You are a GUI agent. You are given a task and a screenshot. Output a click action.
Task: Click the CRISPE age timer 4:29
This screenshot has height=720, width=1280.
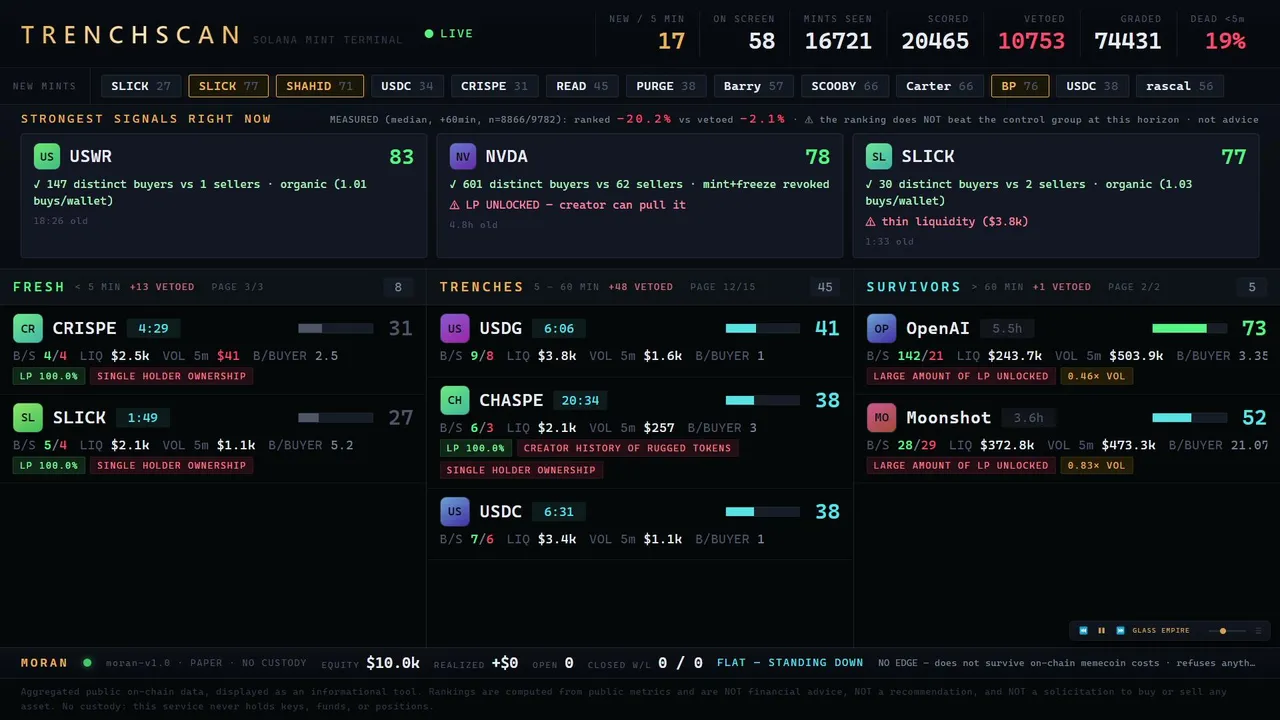153,328
